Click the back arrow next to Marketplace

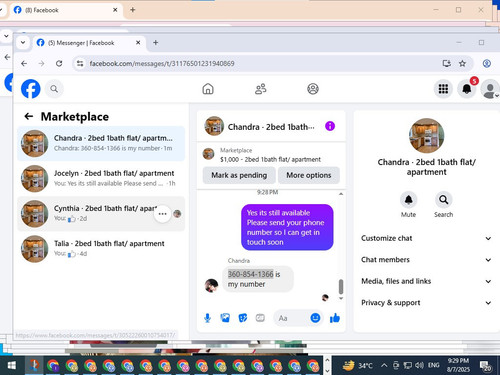[x=29, y=116]
